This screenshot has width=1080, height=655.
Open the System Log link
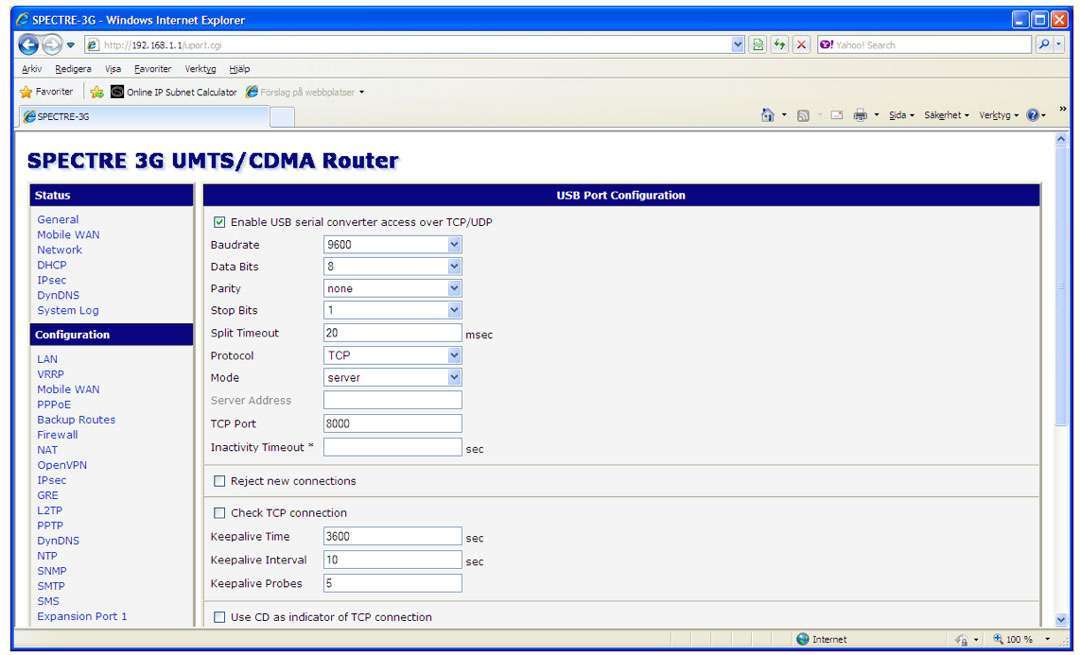[68, 311]
